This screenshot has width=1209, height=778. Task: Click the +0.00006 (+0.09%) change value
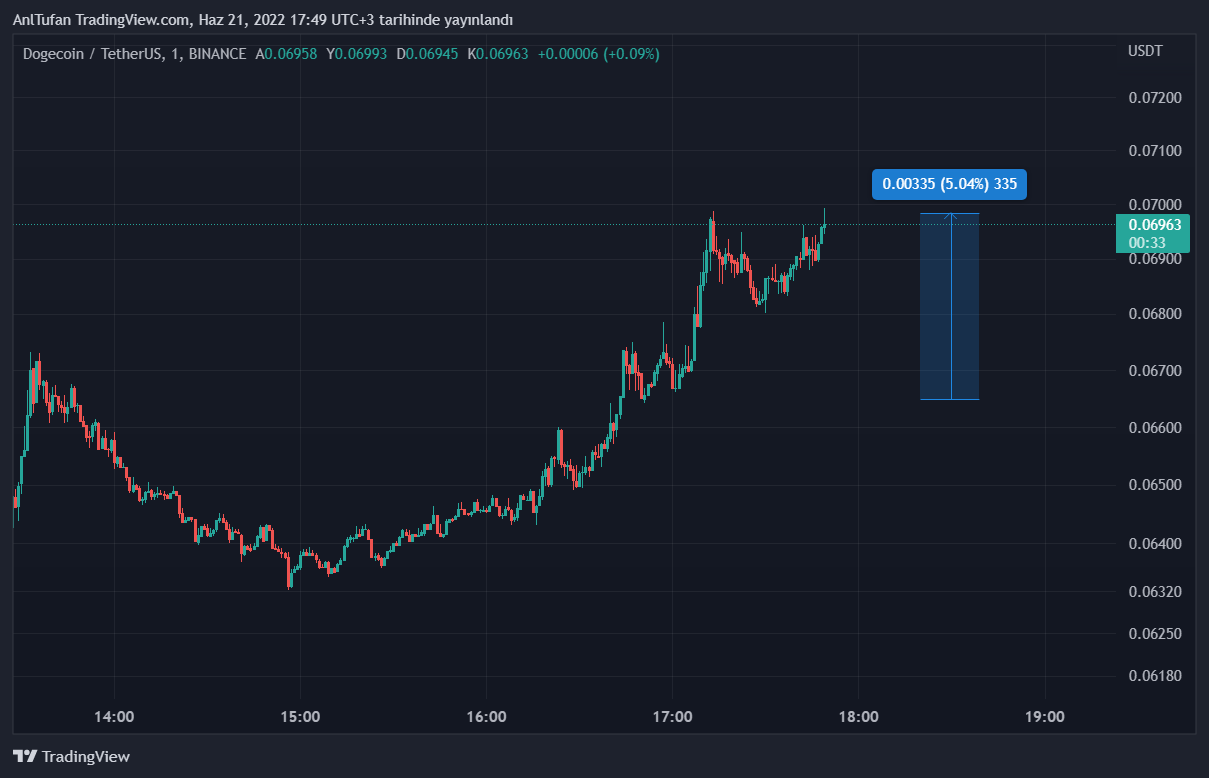[x=598, y=54]
